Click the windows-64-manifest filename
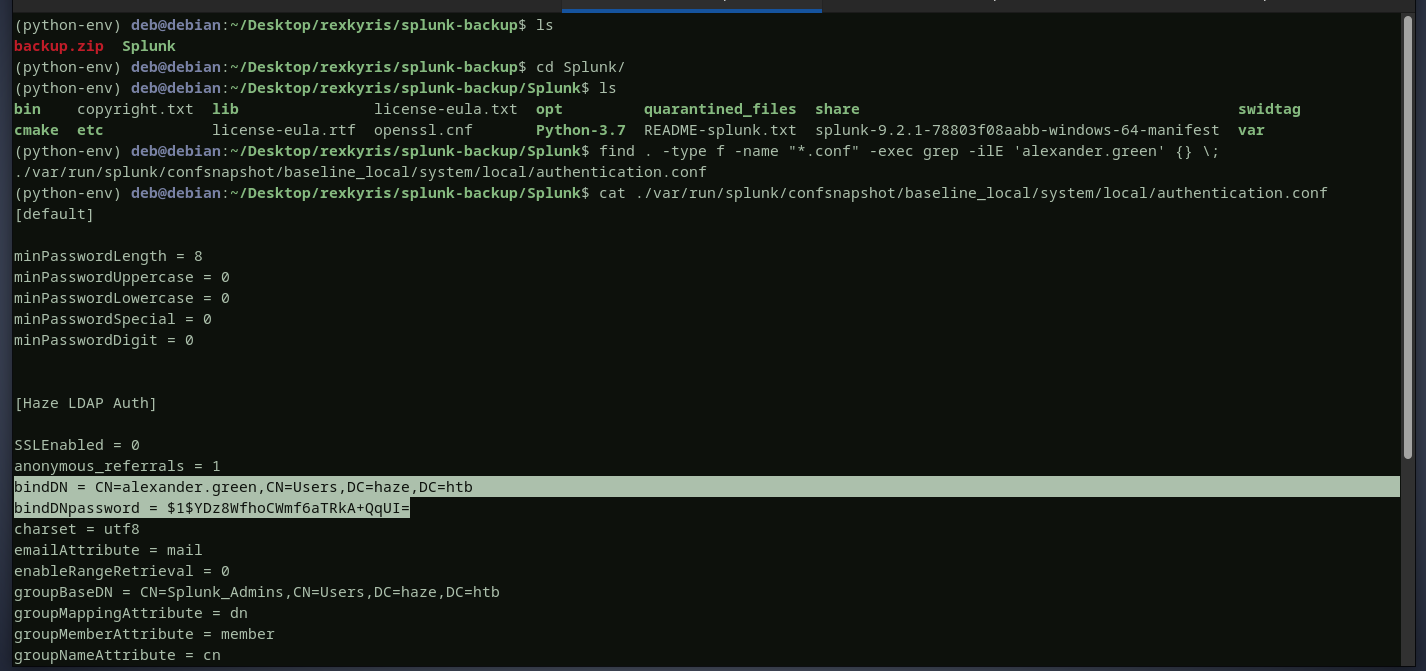Viewport: 1426px width, 671px height. [x=1017, y=130]
